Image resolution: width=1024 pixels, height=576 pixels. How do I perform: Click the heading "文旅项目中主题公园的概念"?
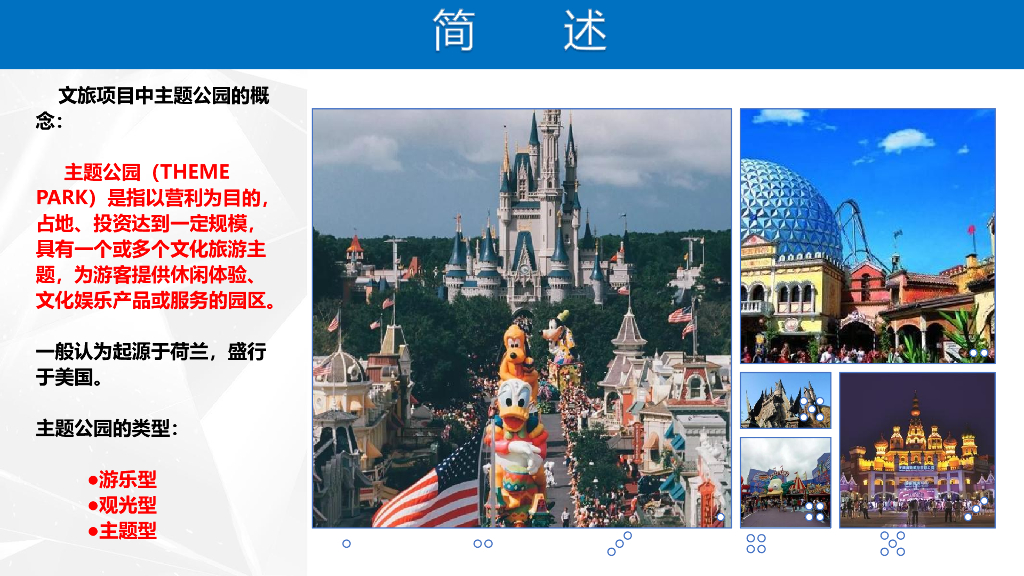coord(152,108)
